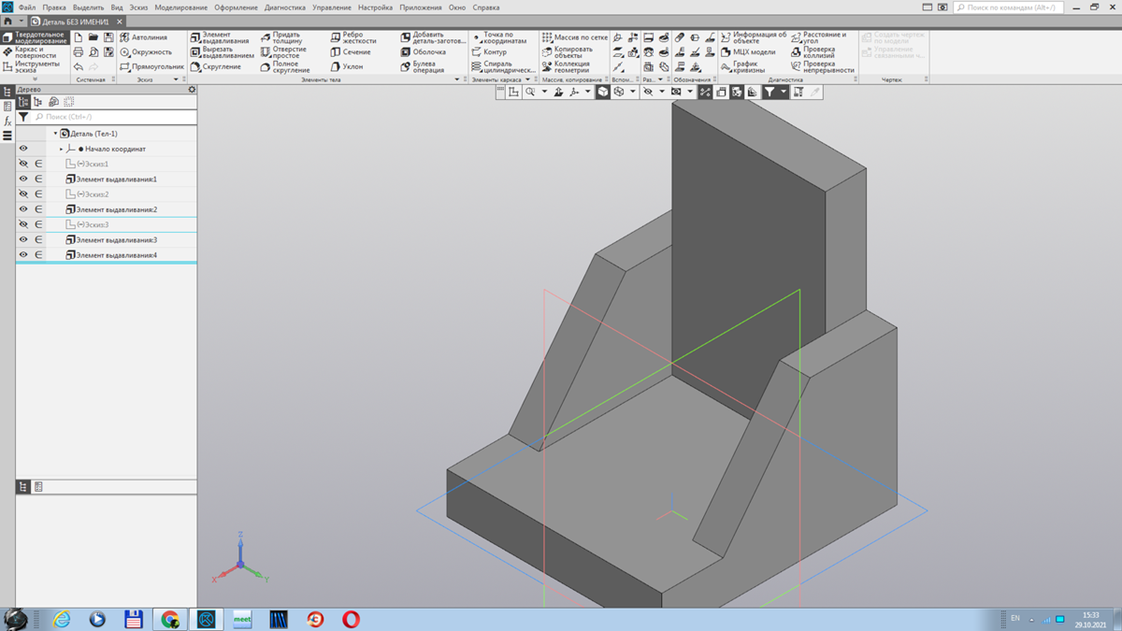Click the Print icon in Системная
This screenshot has width=1122, height=631.
click(x=78, y=52)
